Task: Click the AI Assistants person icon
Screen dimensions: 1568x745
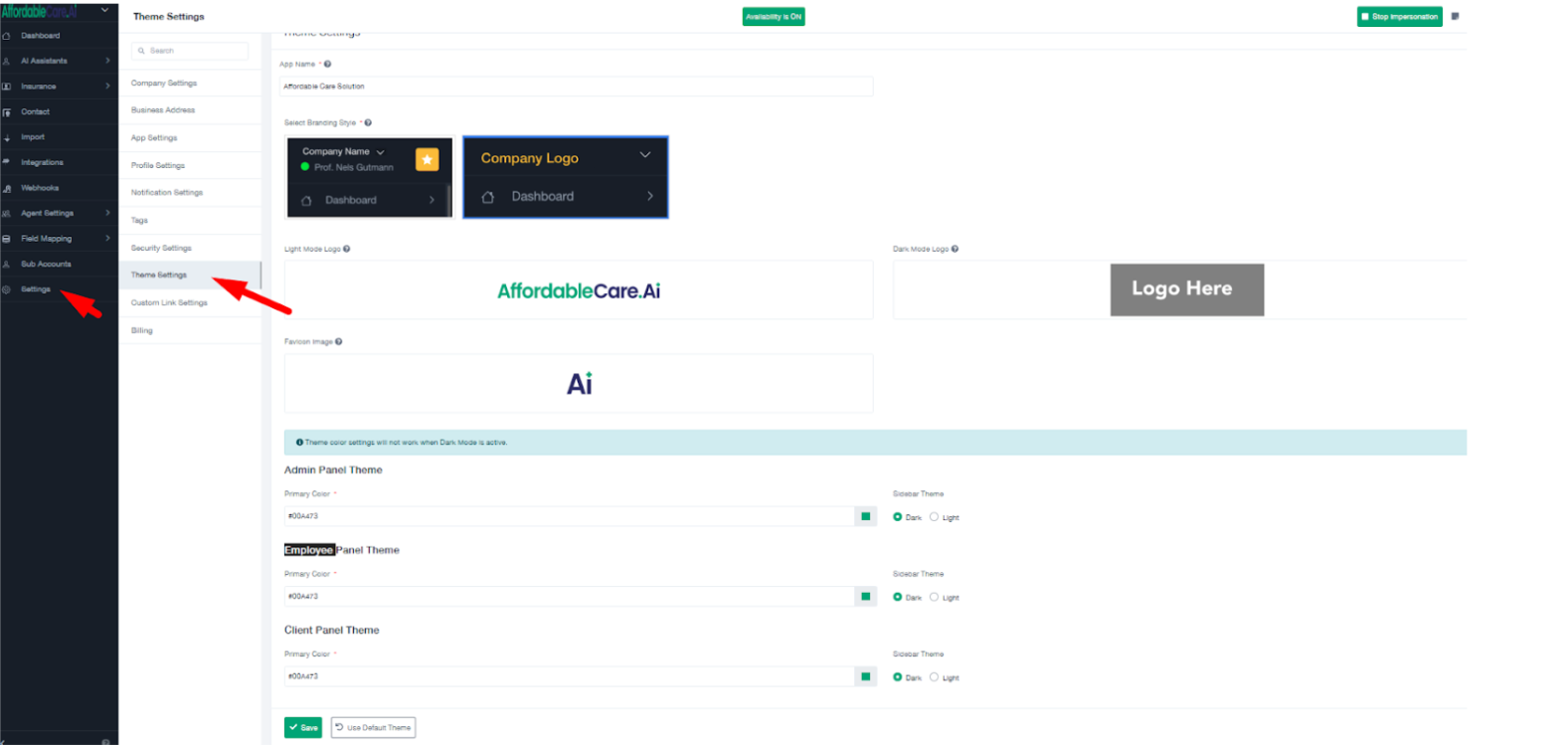Action: (x=6, y=61)
